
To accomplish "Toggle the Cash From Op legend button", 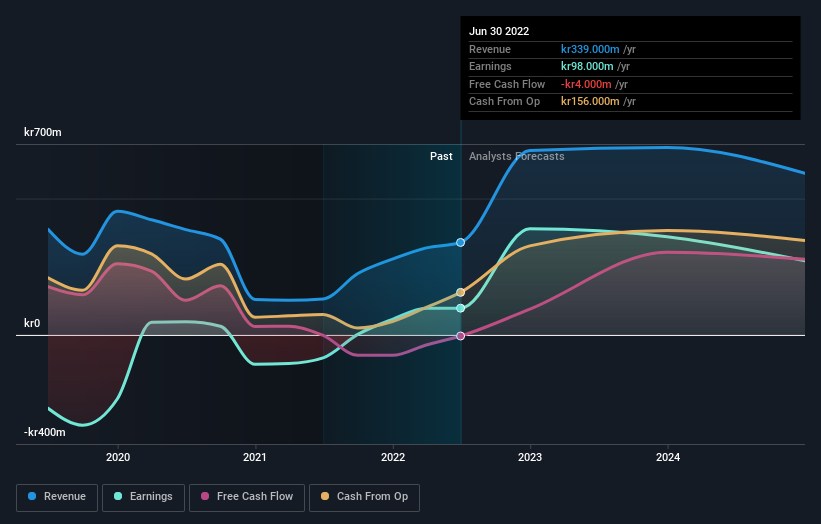I will (364, 497).
